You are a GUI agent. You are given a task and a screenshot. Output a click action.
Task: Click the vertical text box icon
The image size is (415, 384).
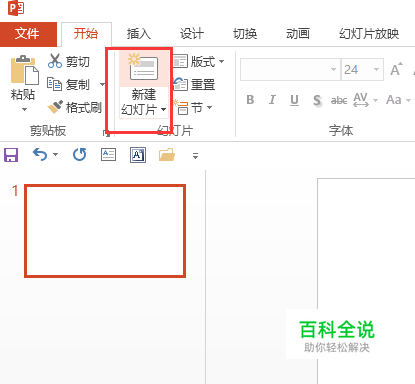tap(138, 155)
